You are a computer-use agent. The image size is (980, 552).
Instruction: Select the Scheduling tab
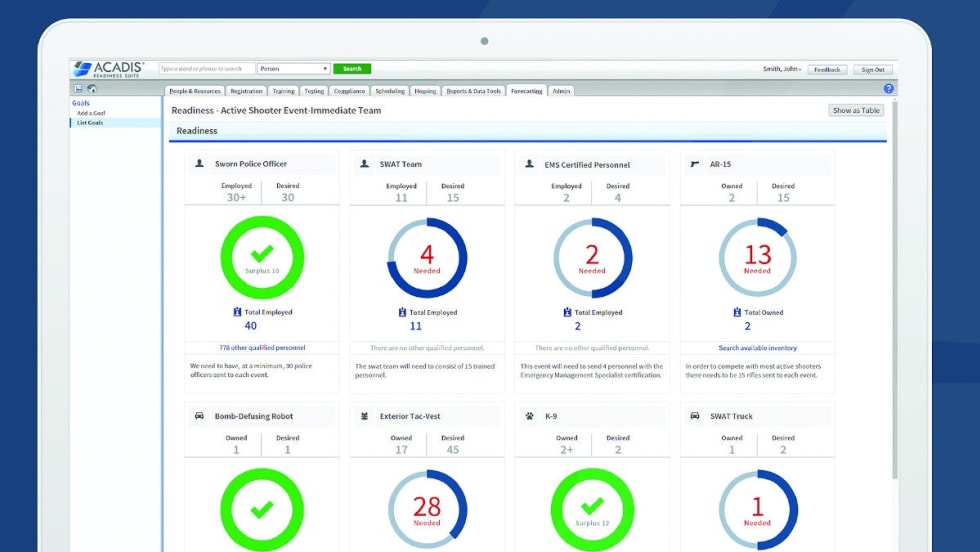(390, 91)
